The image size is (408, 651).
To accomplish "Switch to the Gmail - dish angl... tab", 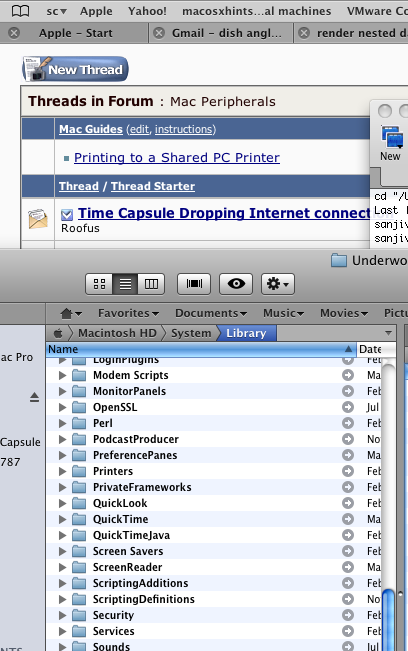I will [227, 33].
